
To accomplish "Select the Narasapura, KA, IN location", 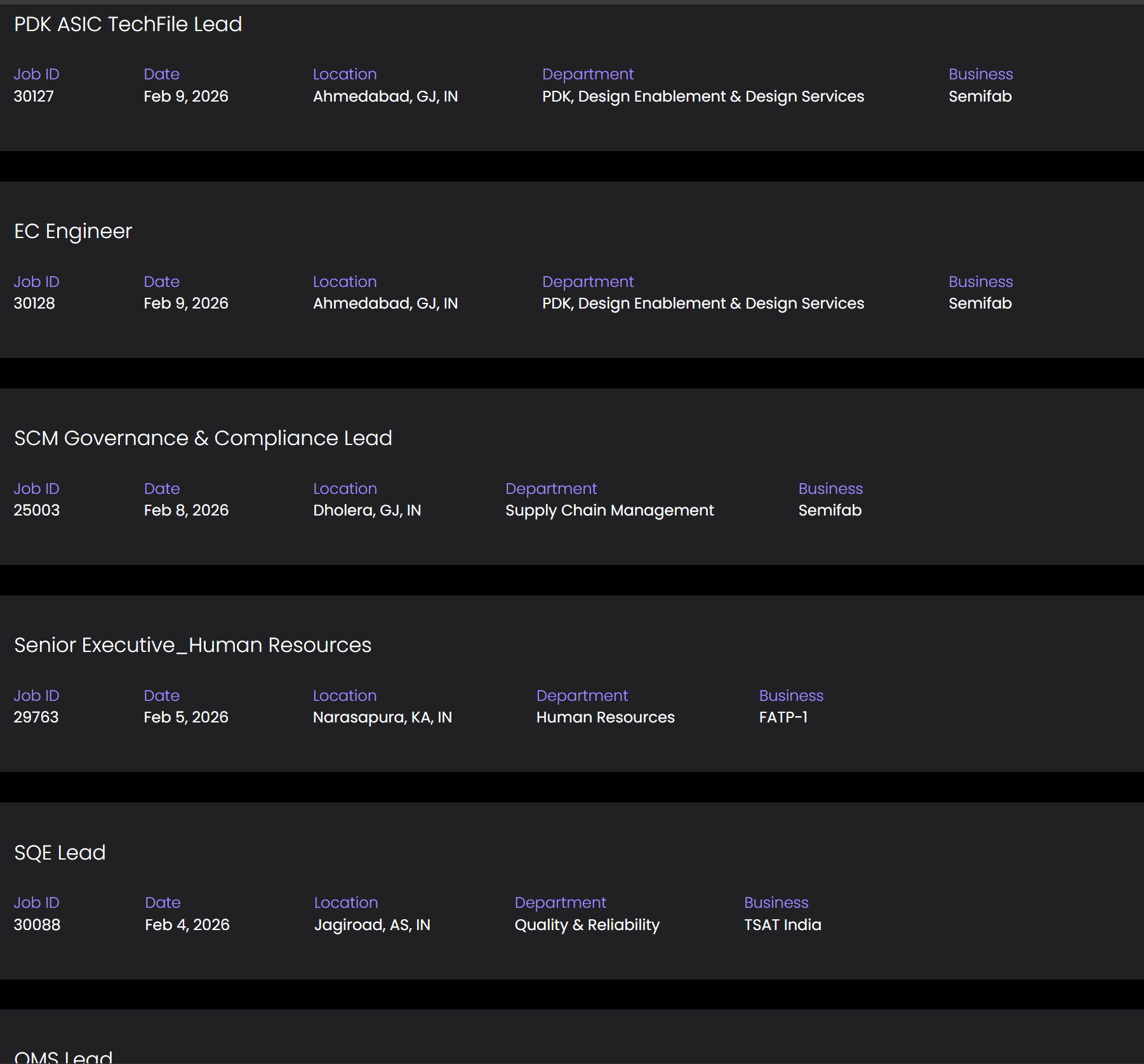I will click(382, 717).
